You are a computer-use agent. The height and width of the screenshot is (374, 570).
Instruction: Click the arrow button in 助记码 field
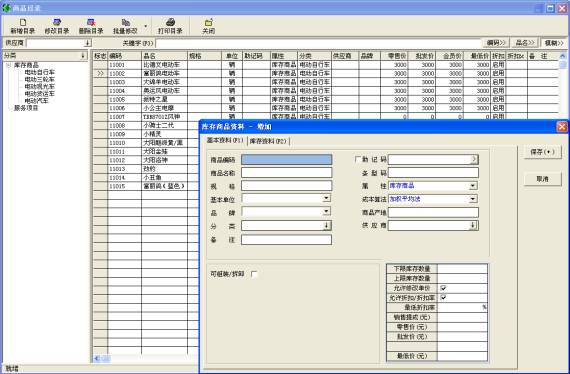click(474, 159)
